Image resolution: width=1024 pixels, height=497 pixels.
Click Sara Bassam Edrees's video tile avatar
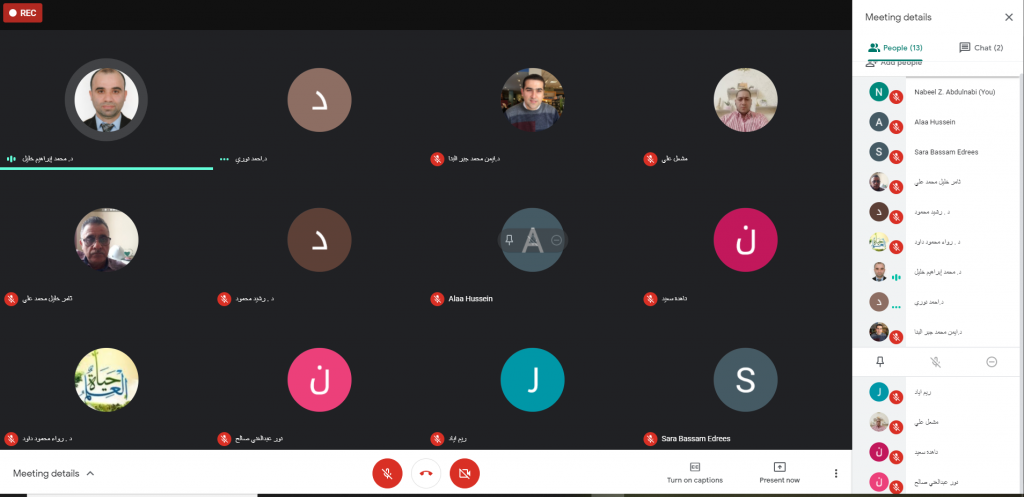pos(745,380)
